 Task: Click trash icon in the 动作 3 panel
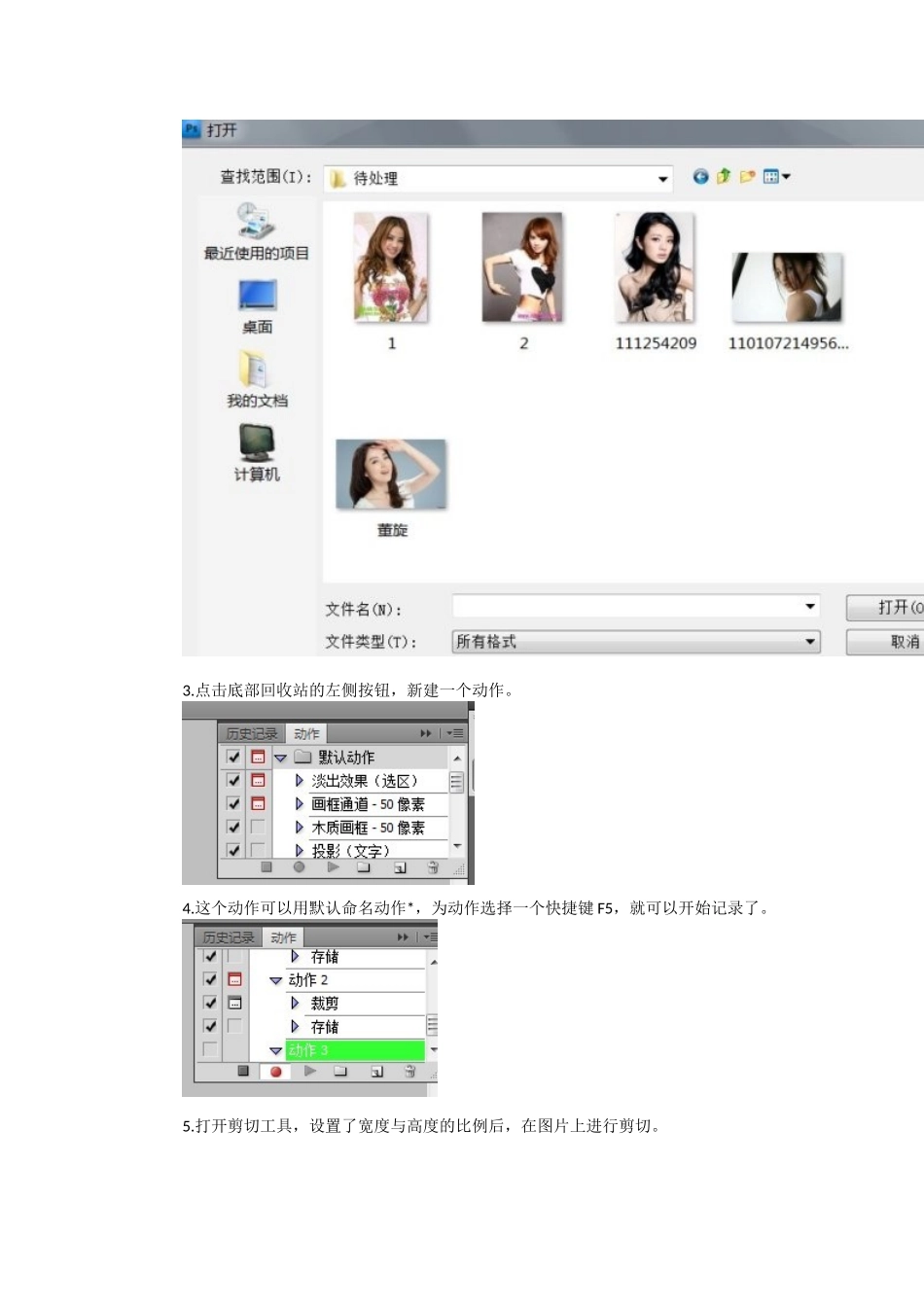409,1072
